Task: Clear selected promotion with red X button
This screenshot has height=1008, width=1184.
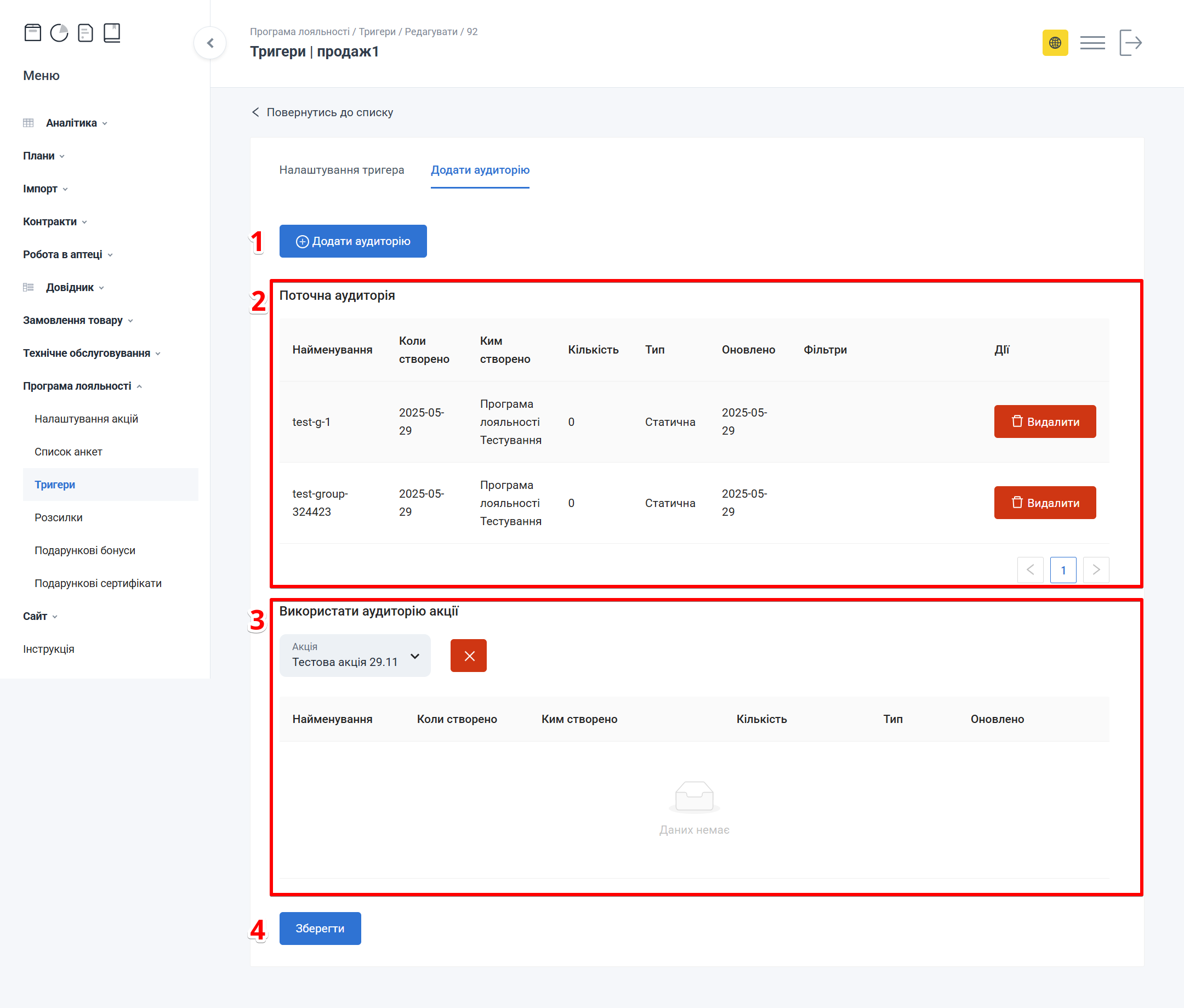Action: (x=469, y=656)
